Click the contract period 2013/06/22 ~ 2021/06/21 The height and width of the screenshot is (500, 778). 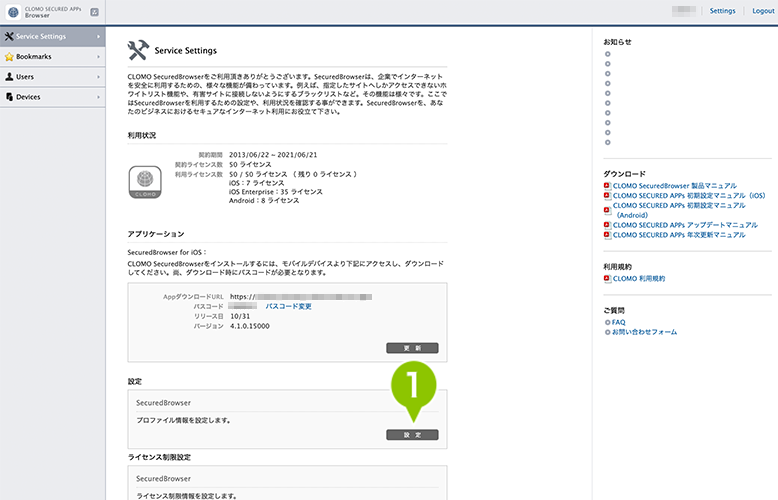point(273,155)
